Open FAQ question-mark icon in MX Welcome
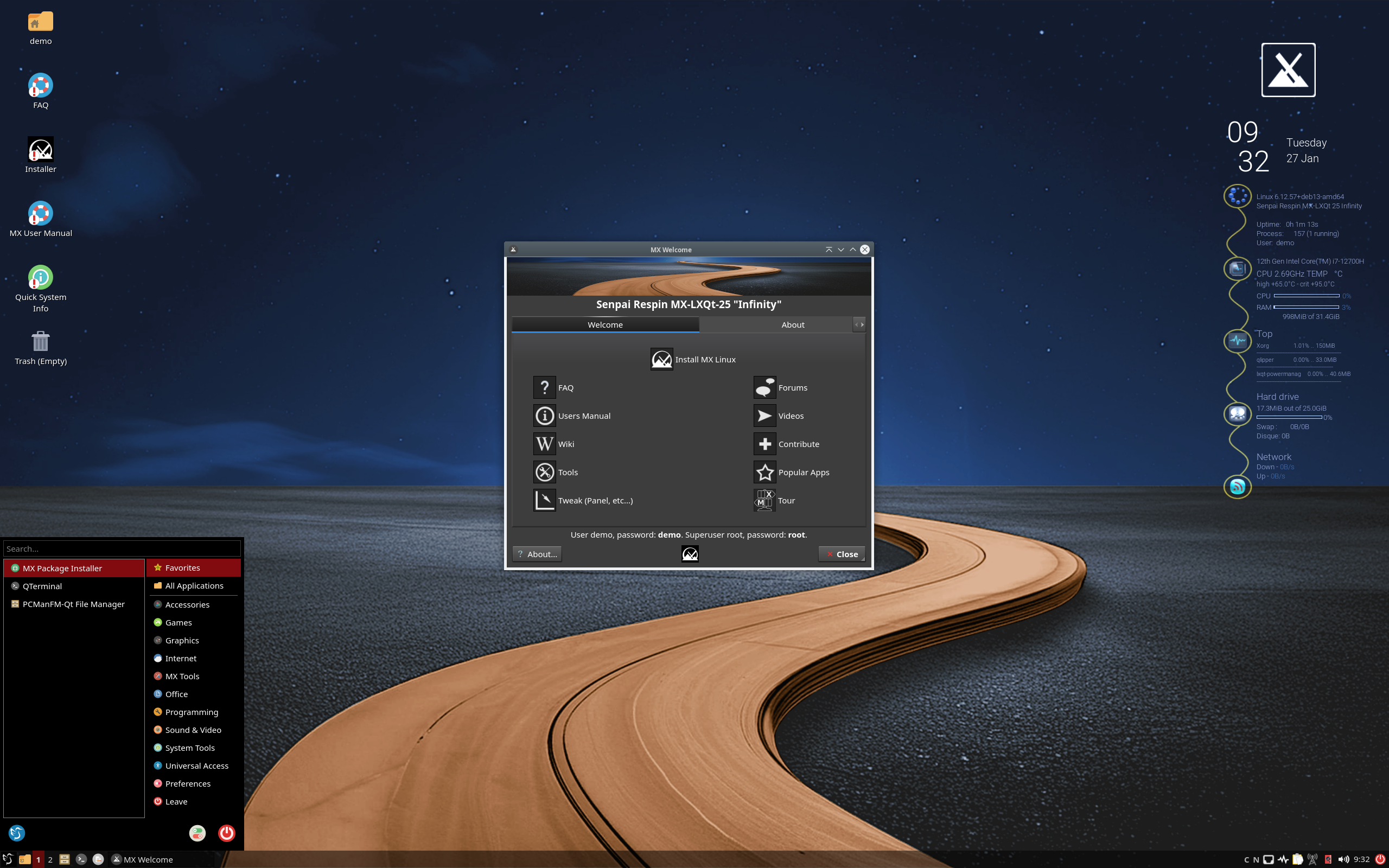1389x868 pixels. click(544, 387)
